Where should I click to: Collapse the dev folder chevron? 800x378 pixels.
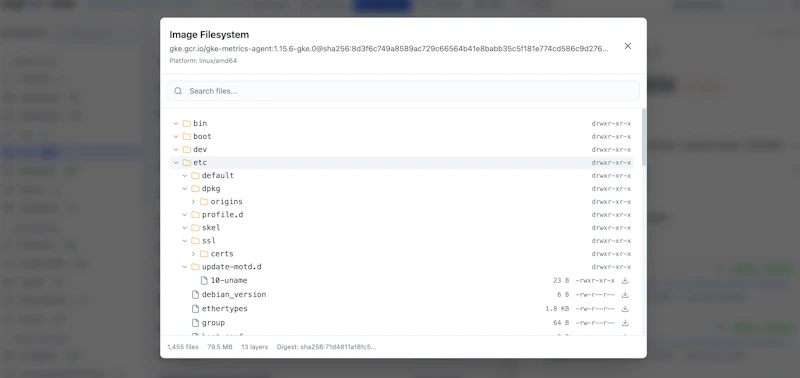176,149
